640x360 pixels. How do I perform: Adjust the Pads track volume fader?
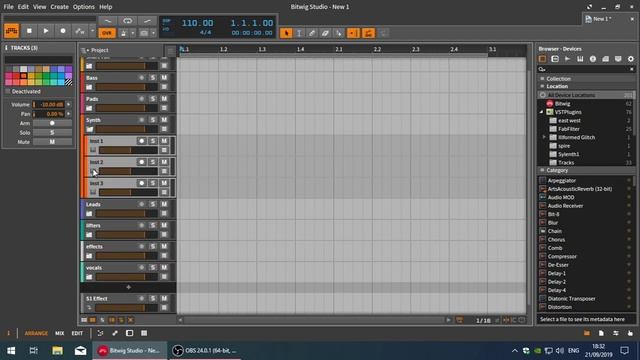(x=127, y=108)
